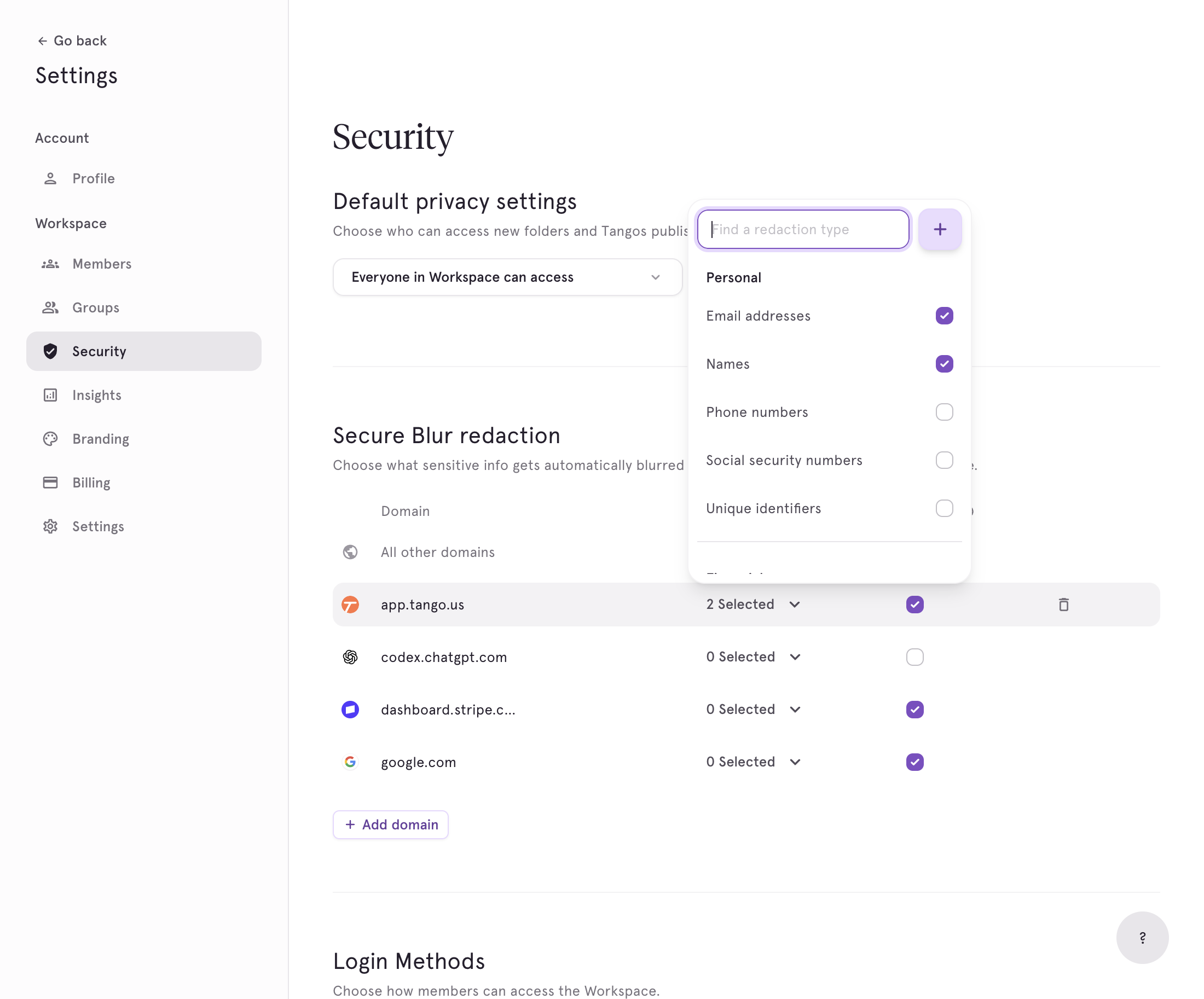This screenshot has height=999, width=1204.
Task: Collapse the app.tango.us 2 Selected dropdown
Action: tap(754, 604)
